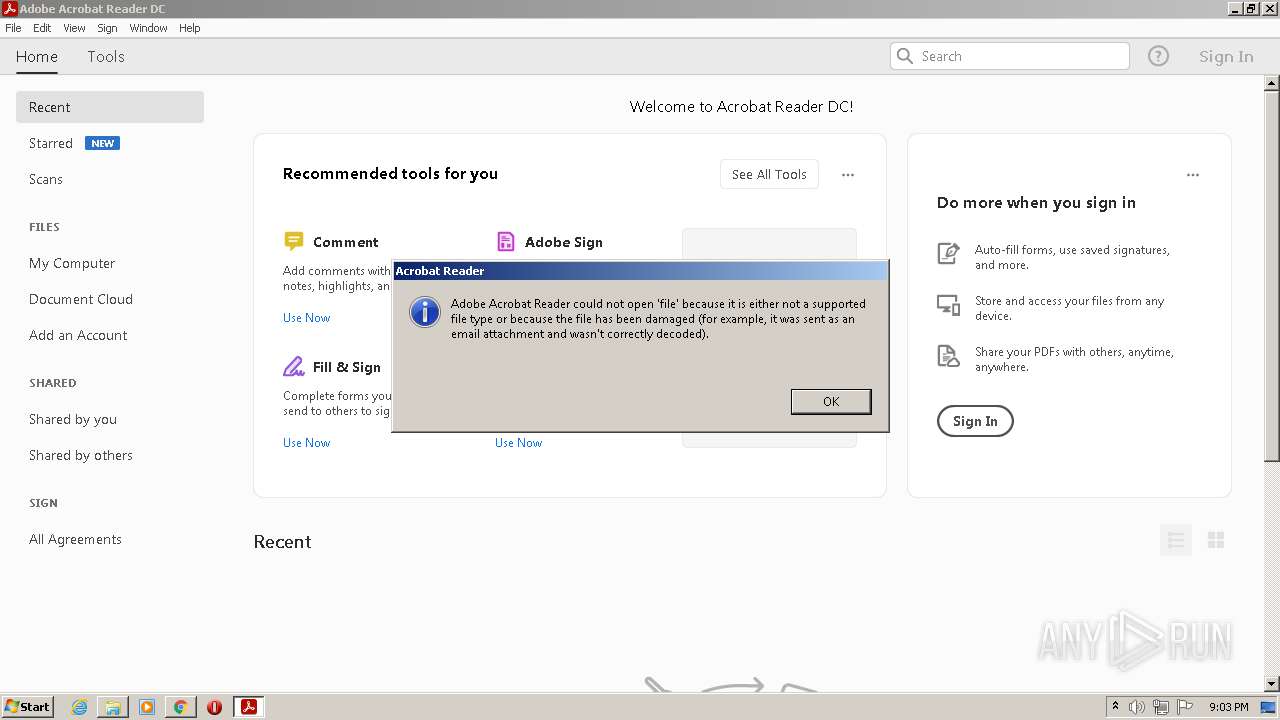Click the Sign In pill button
This screenshot has height=720, width=1280.
[x=975, y=421]
